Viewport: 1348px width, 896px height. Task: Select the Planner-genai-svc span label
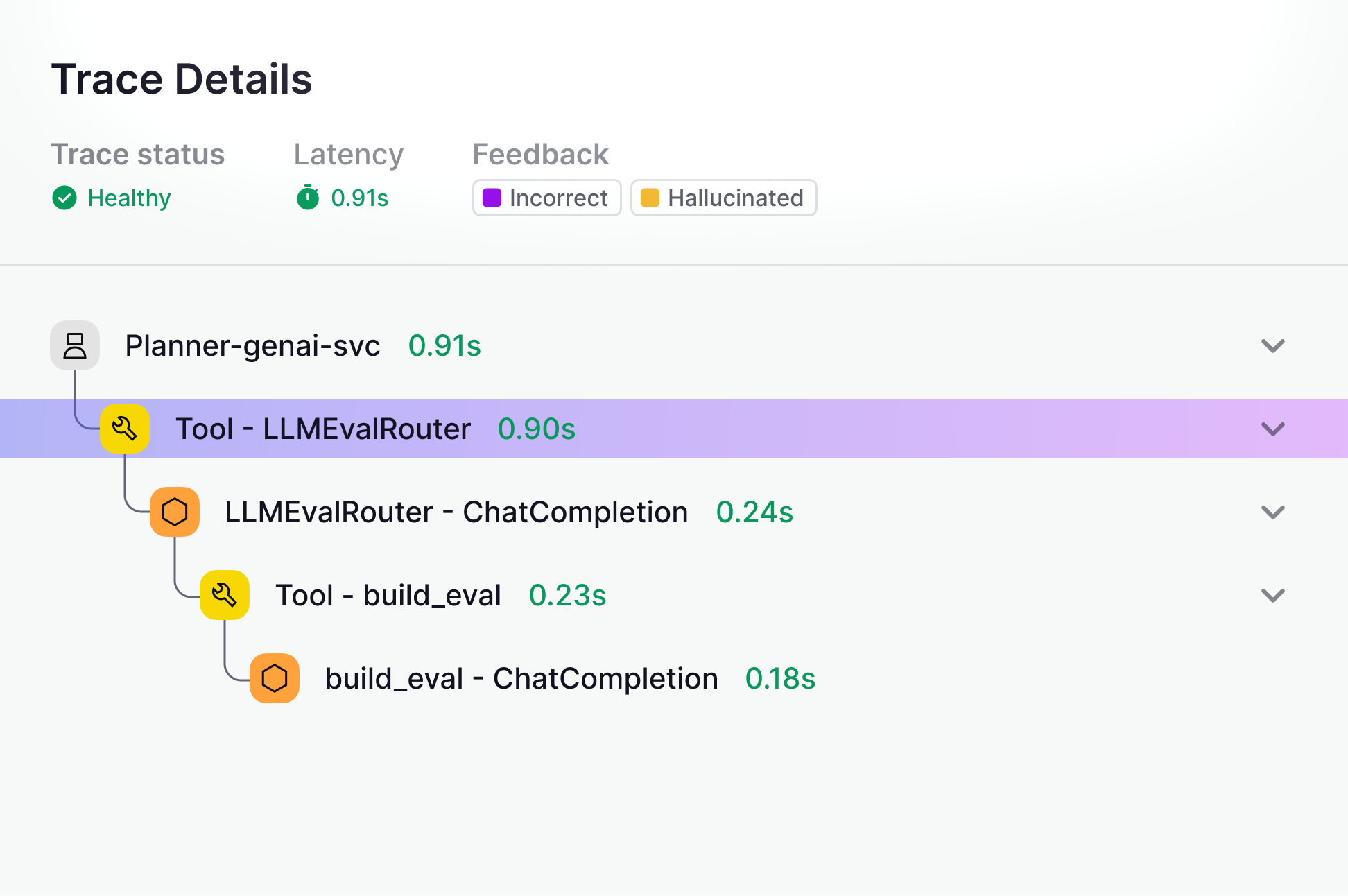pos(252,345)
